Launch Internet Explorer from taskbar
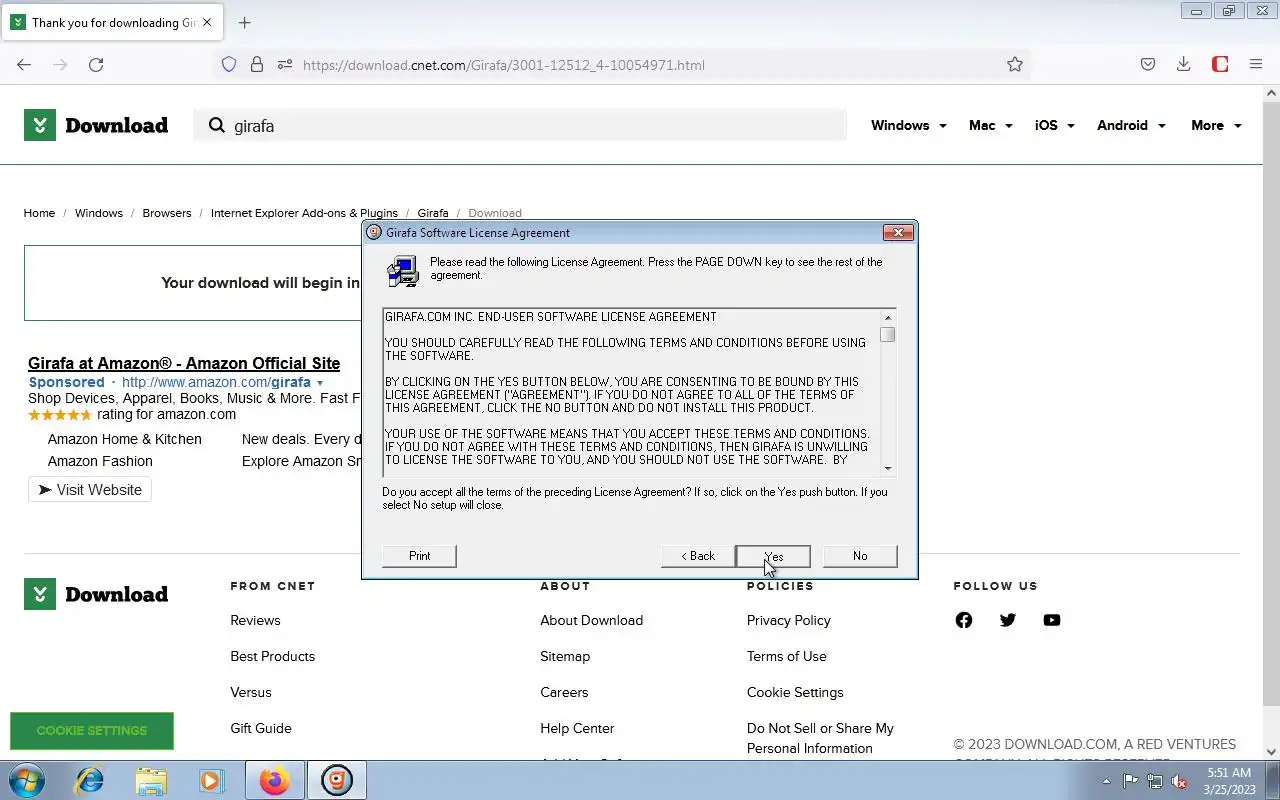 [90, 780]
